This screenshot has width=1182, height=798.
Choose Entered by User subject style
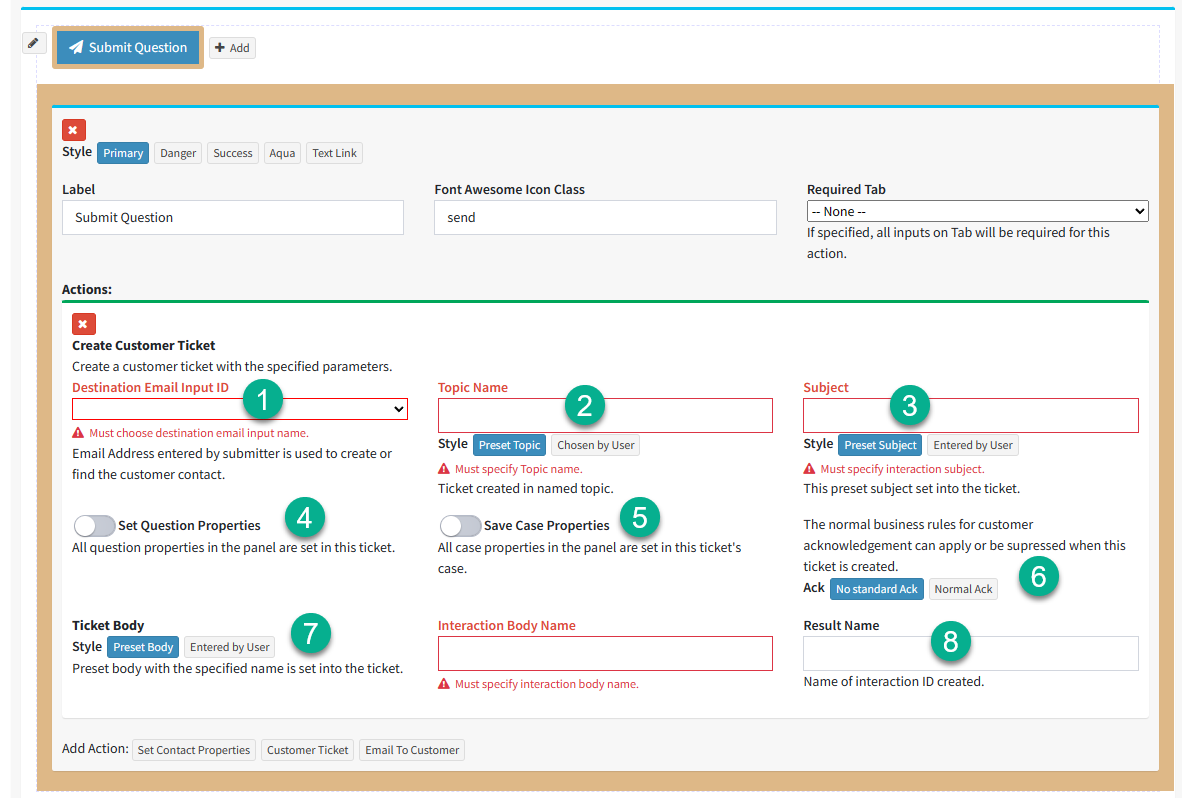click(x=972, y=445)
